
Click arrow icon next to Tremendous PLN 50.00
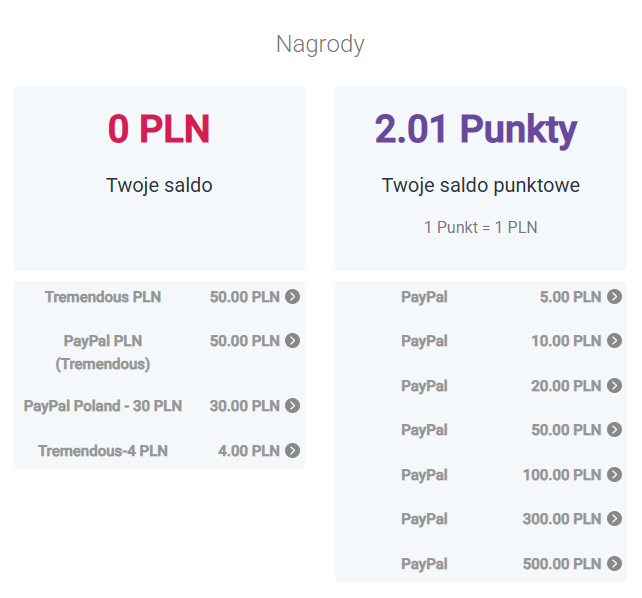pos(292,297)
